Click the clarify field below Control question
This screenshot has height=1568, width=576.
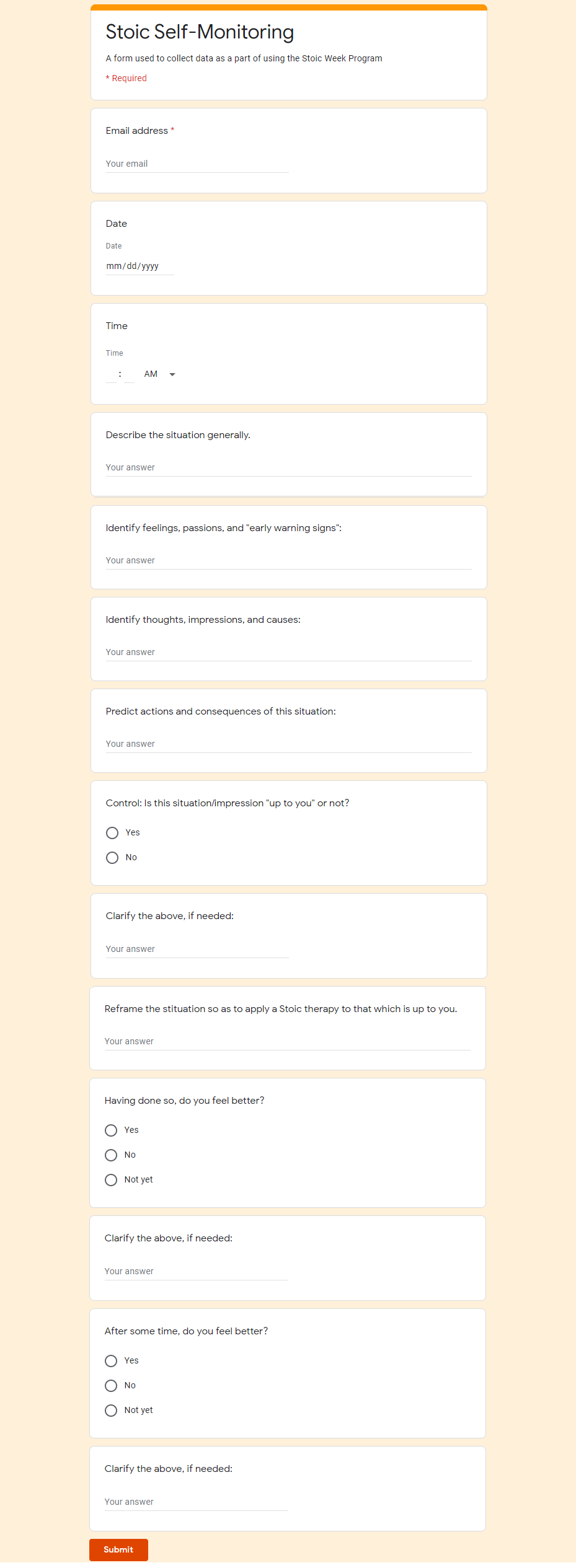pyautogui.click(x=197, y=949)
